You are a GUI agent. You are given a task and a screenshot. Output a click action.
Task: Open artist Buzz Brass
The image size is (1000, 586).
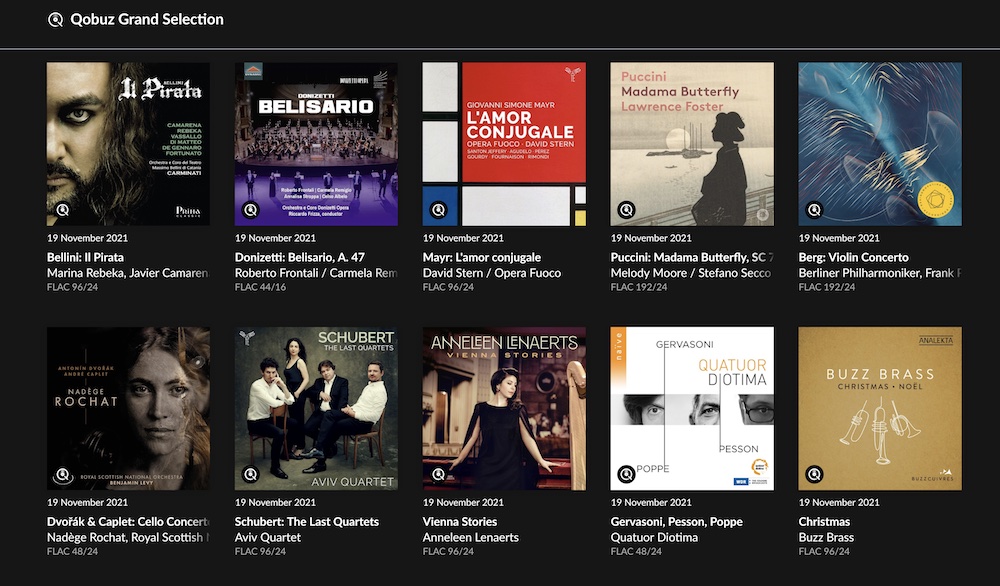(826, 538)
